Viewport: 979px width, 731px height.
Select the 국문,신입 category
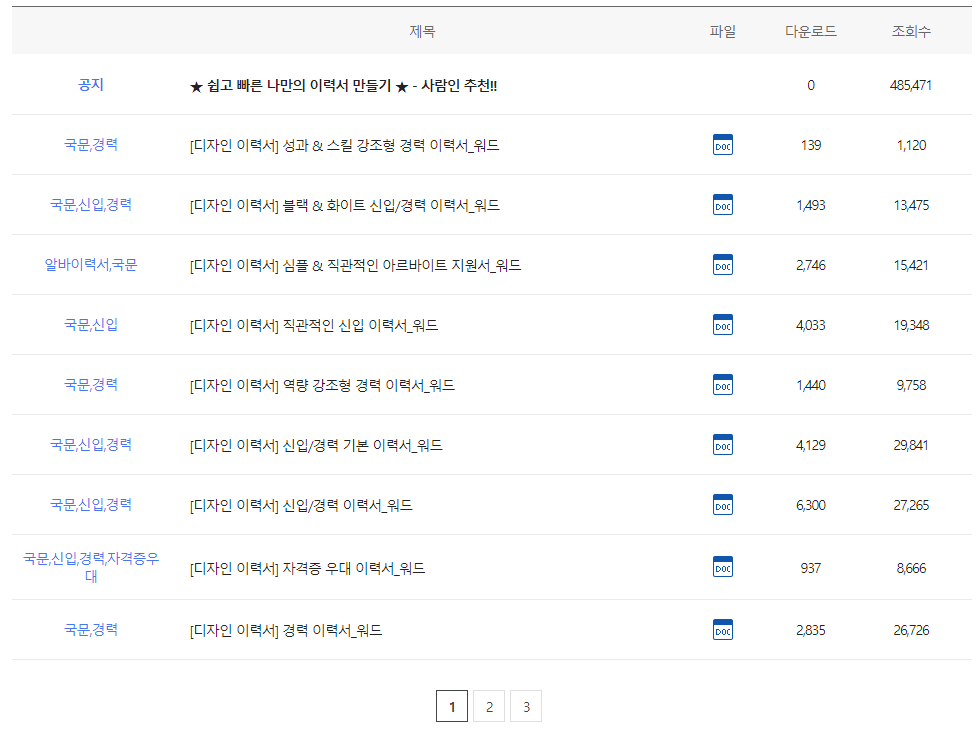click(x=91, y=325)
